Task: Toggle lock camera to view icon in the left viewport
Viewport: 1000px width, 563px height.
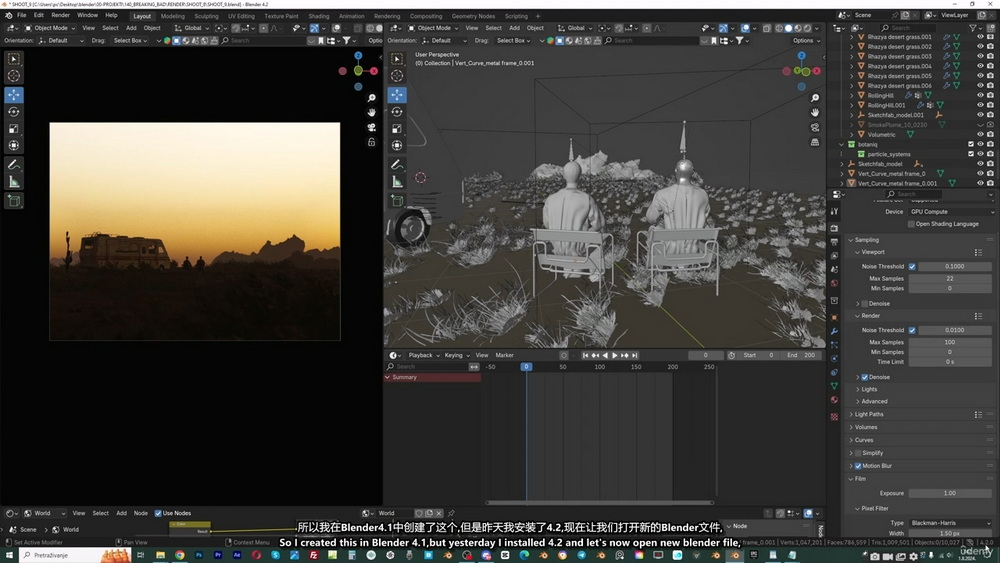Action: click(371, 142)
